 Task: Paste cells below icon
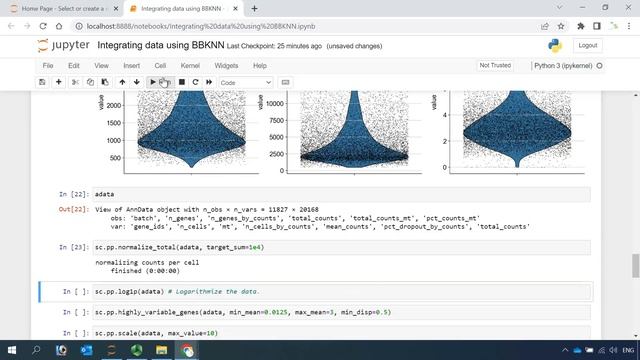coord(105,82)
